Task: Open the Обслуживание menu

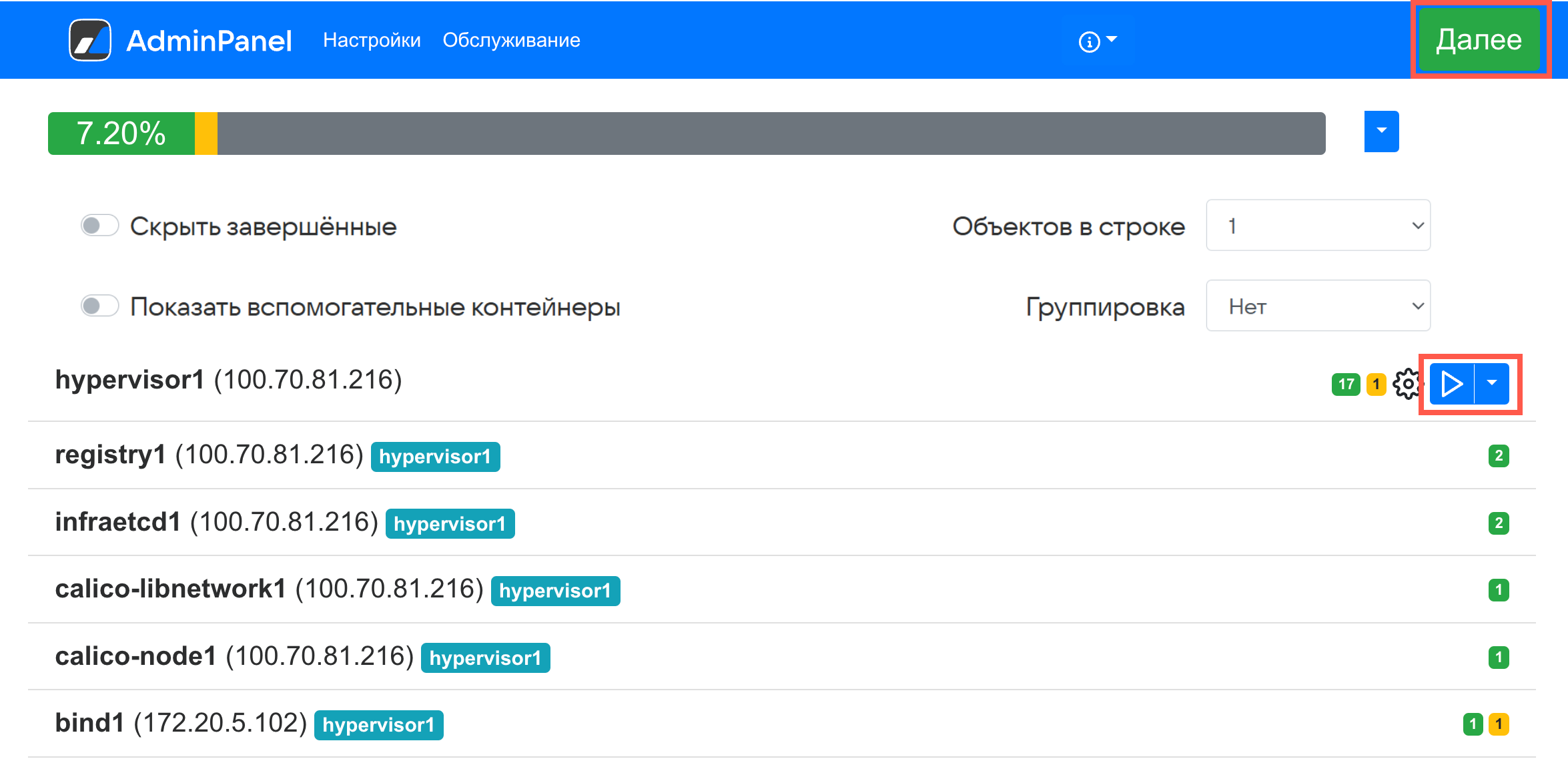Action: (x=511, y=40)
